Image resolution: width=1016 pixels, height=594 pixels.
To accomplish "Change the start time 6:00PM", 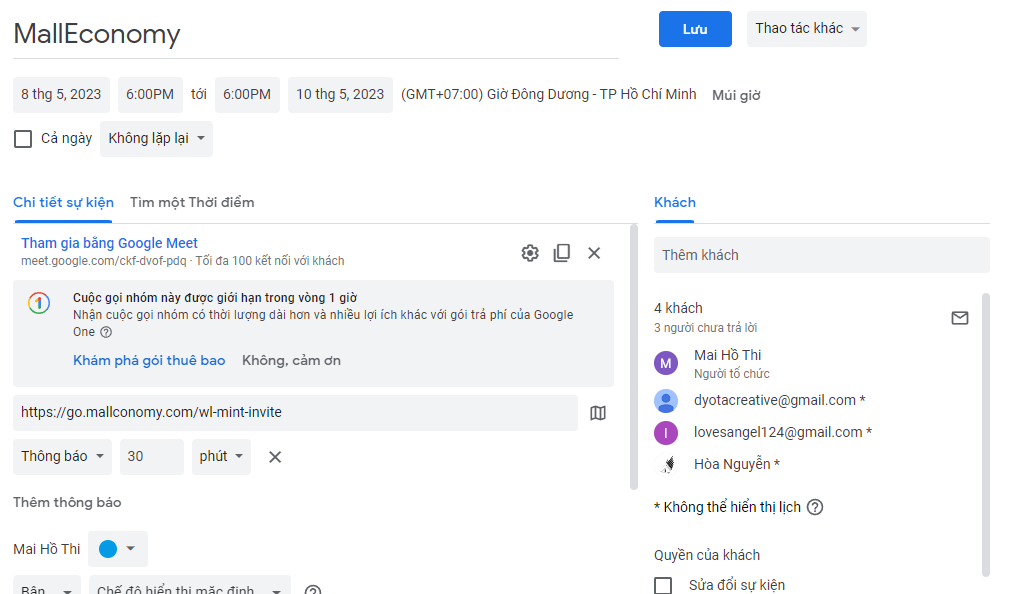I will point(150,95).
